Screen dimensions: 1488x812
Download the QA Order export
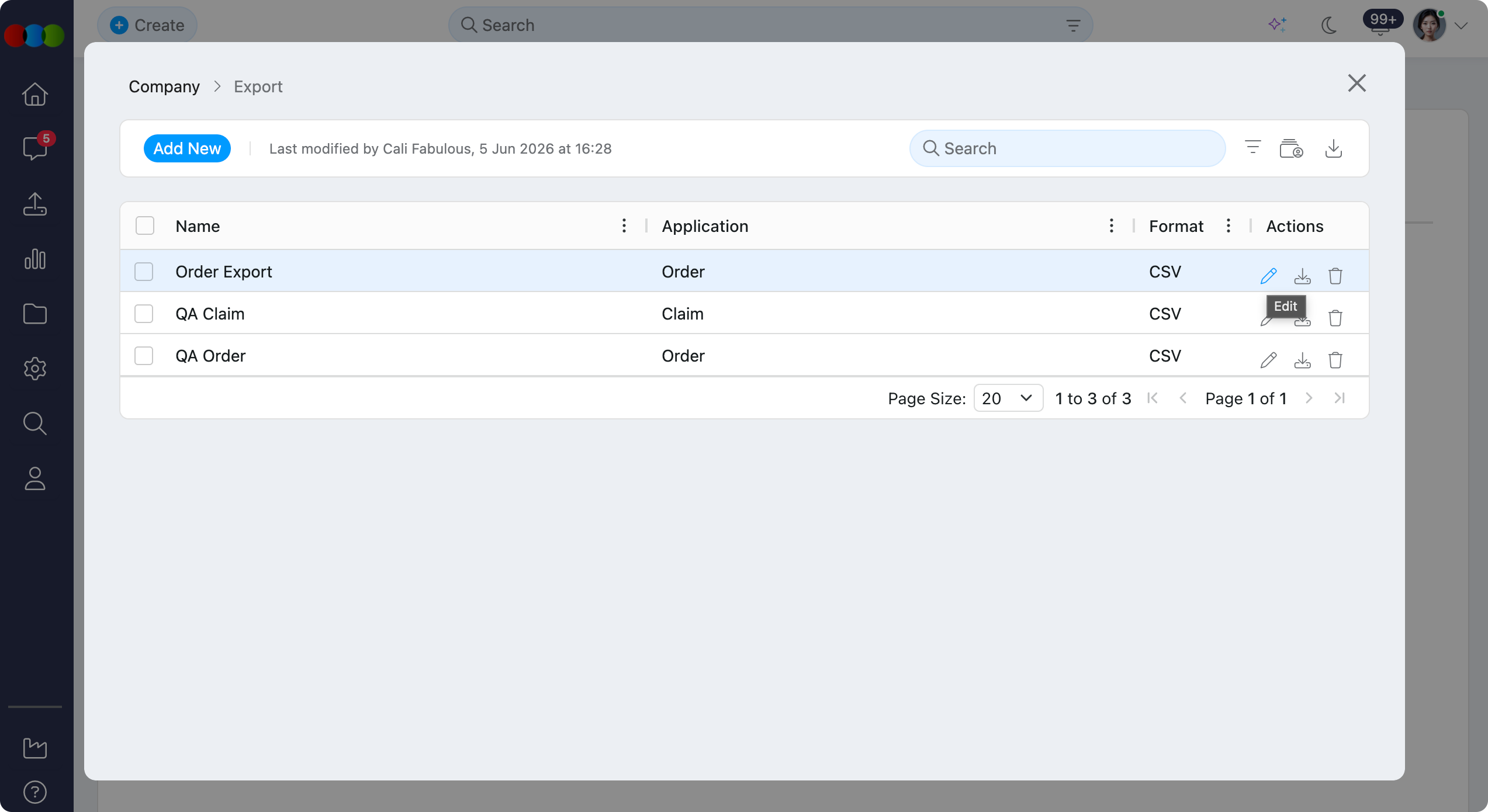(x=1302, y=359)
